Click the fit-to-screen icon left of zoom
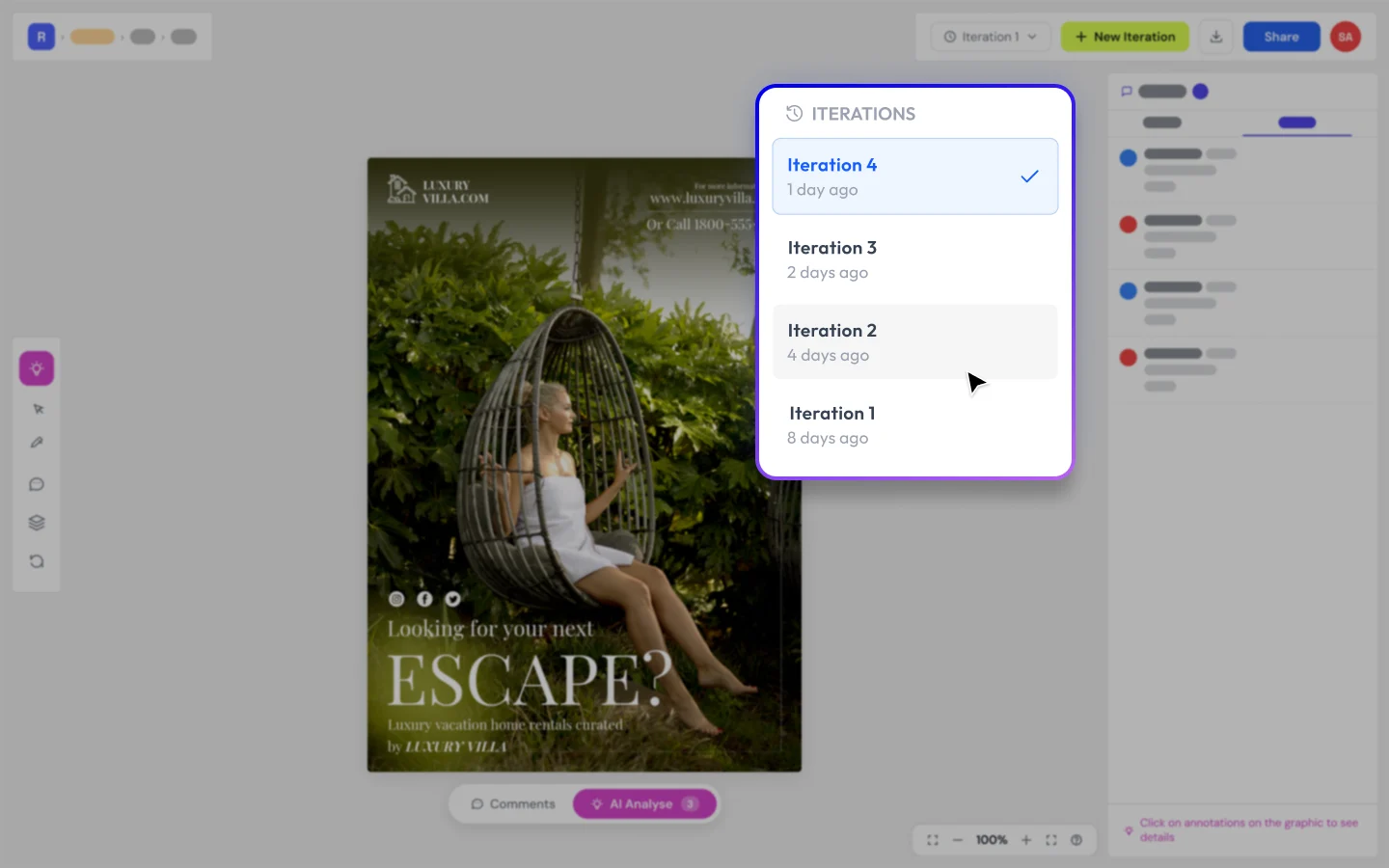1389x868 pixels. click(933, 840)
